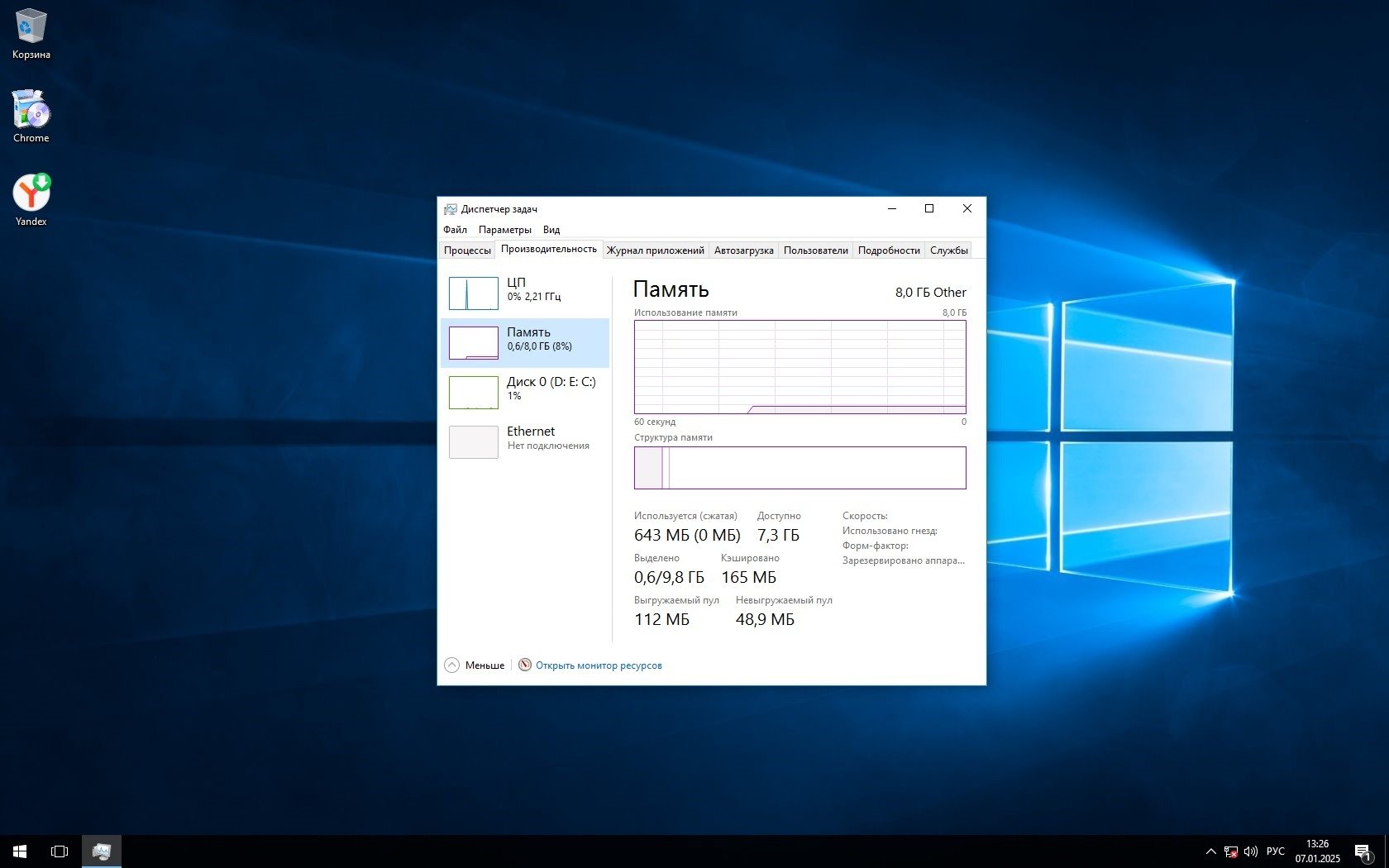Image resolution: width=1389 pixels, height=868 pixels.
Task: Select the ЦП performance thumbnail
Action: pyautogui.click(x=525, y=293)
